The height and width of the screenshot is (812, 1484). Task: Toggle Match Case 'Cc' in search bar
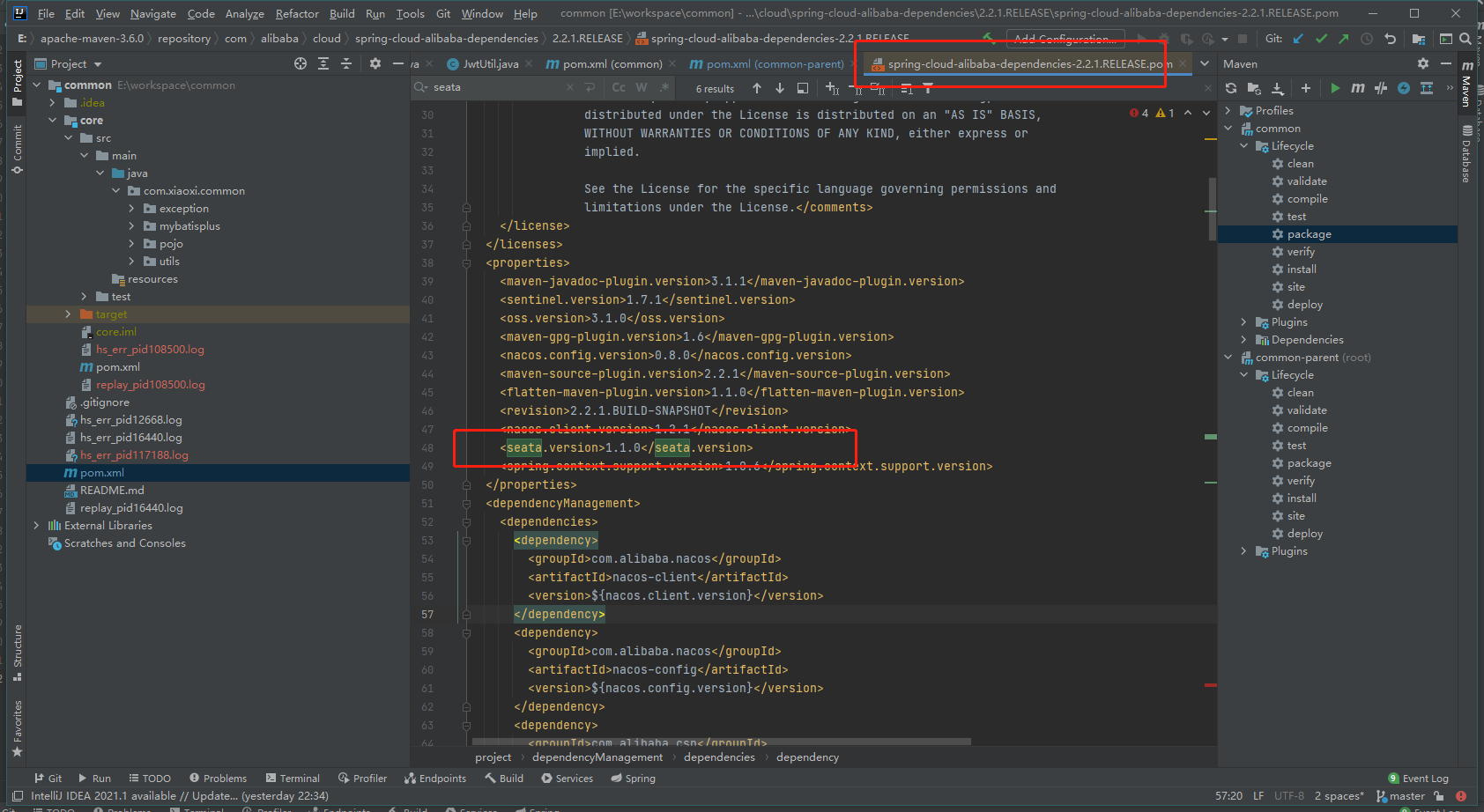pyautogui.click(x=619, y=88)
